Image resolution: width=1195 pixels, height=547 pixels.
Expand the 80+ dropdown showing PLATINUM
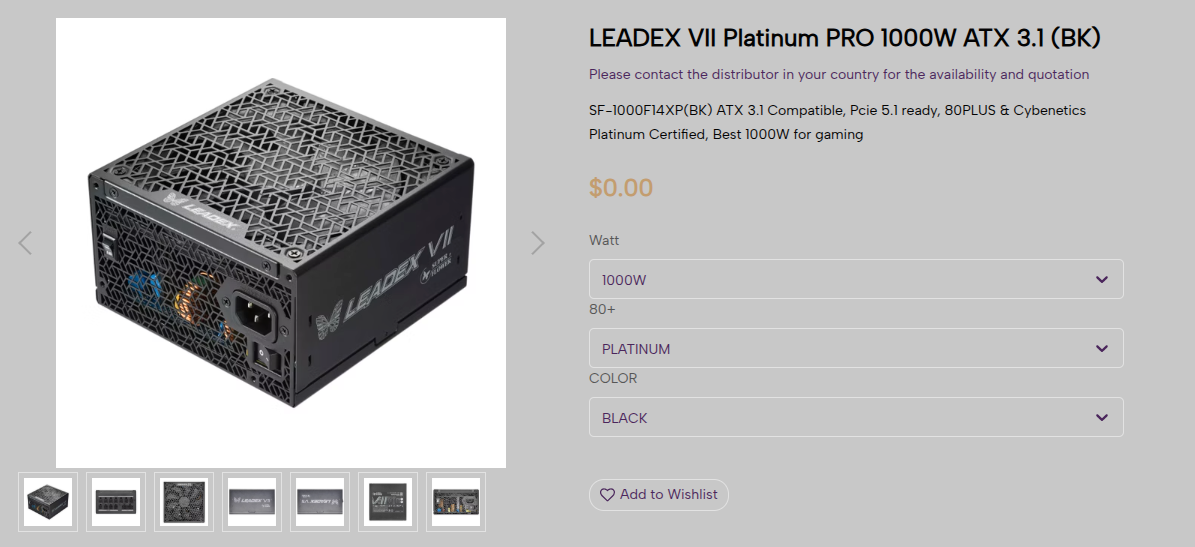pos(855,348)
